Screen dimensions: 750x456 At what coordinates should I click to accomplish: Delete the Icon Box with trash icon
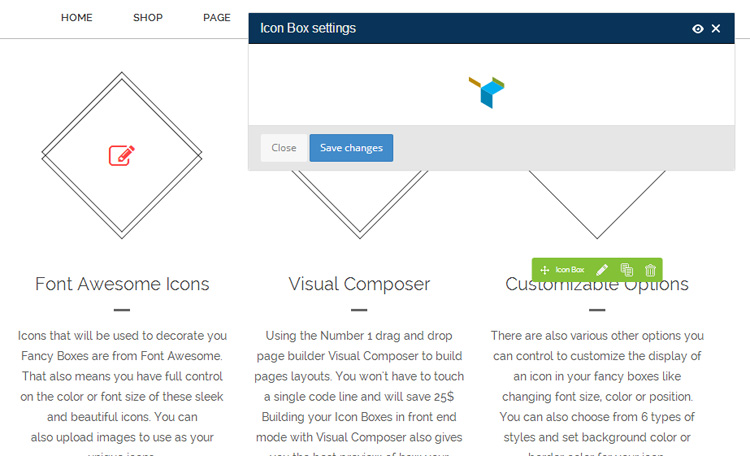tap(650, 270)
